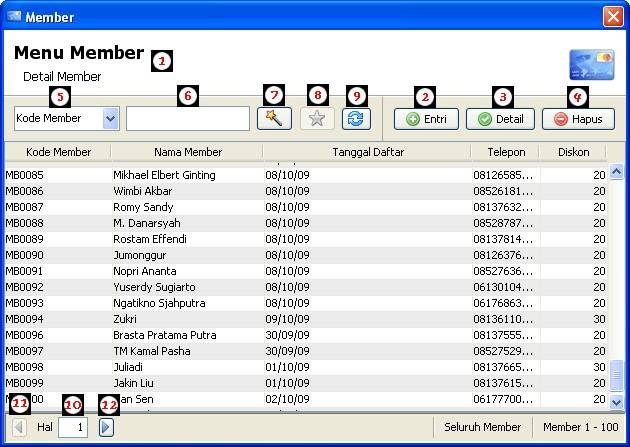Click phone 08126585... cell
Screen dimensions: 630x447
point(503,175)
